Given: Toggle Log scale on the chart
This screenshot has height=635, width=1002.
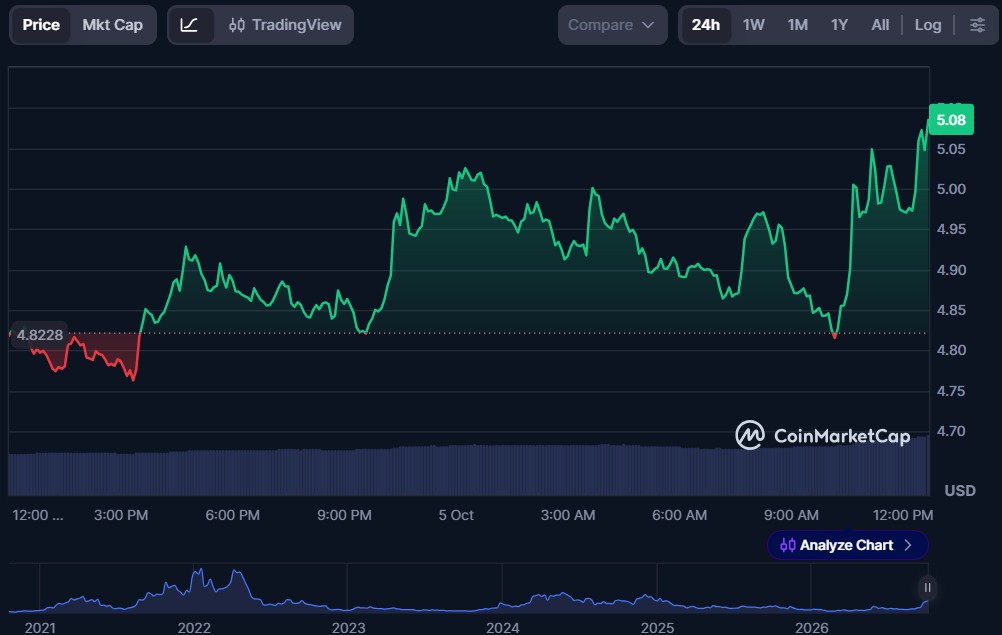Looking at the screenshot, I should pyautogui.click(x=928, y=25).
